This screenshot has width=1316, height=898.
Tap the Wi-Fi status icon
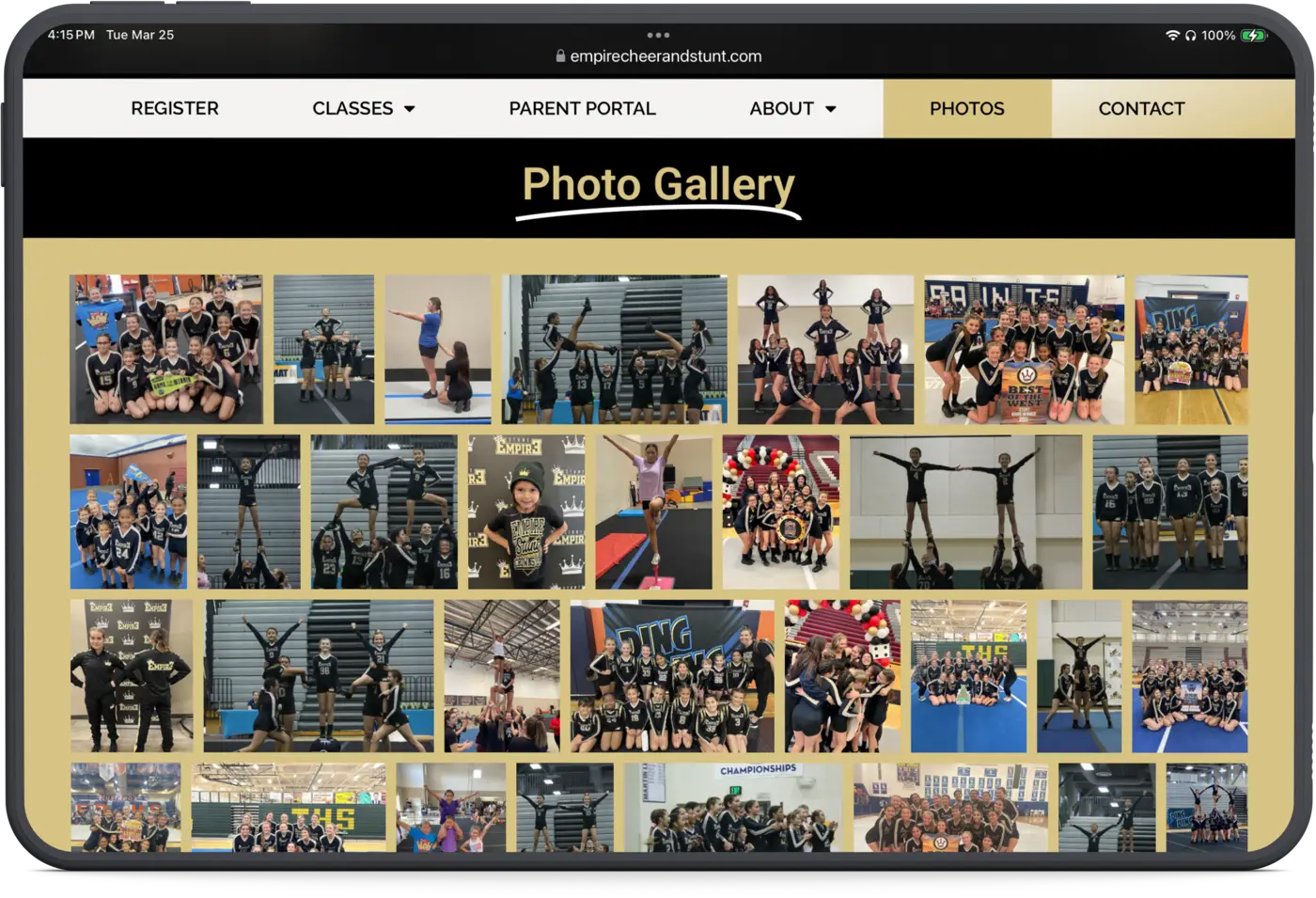pyautogui.click(x=1172, y=35)
